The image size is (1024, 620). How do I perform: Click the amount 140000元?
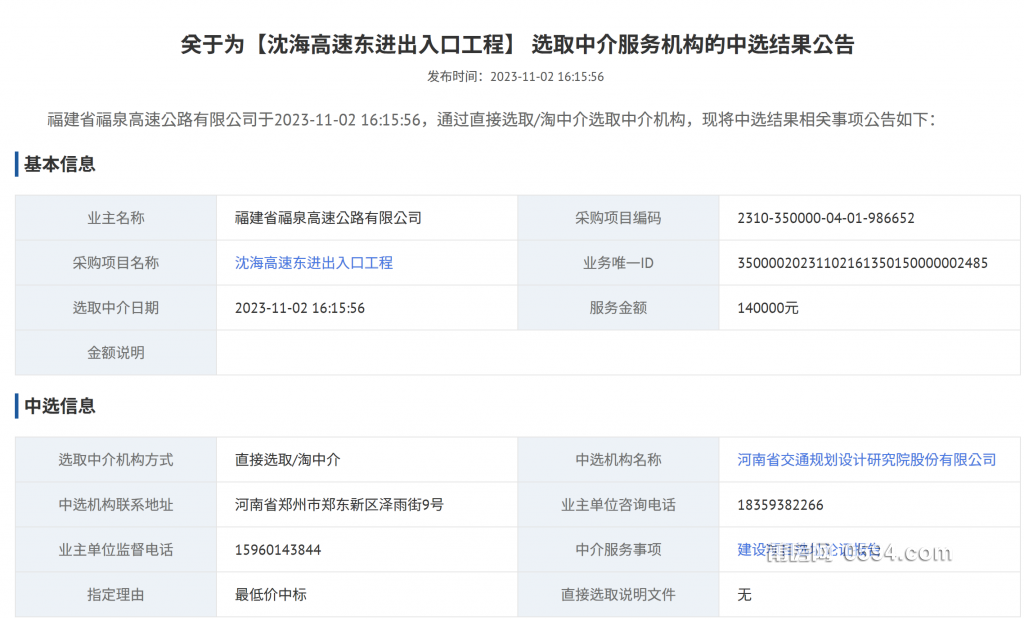pos(768,308)
